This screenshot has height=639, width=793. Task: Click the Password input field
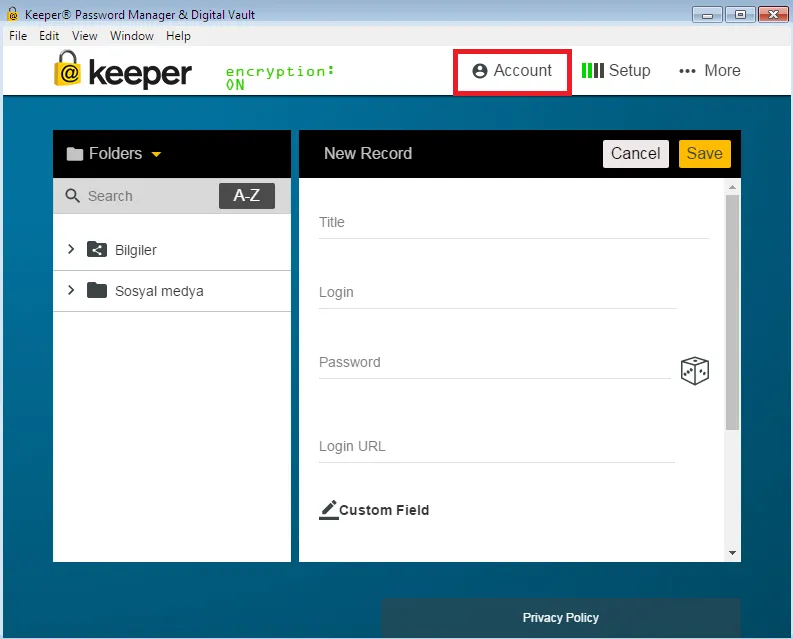point(494,363)
